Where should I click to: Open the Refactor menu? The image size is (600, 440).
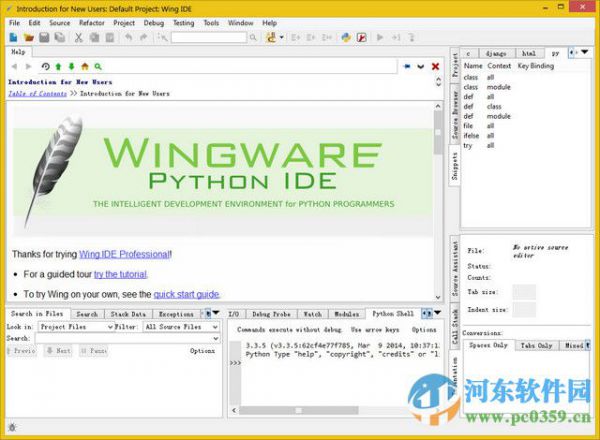click(91, 23)
